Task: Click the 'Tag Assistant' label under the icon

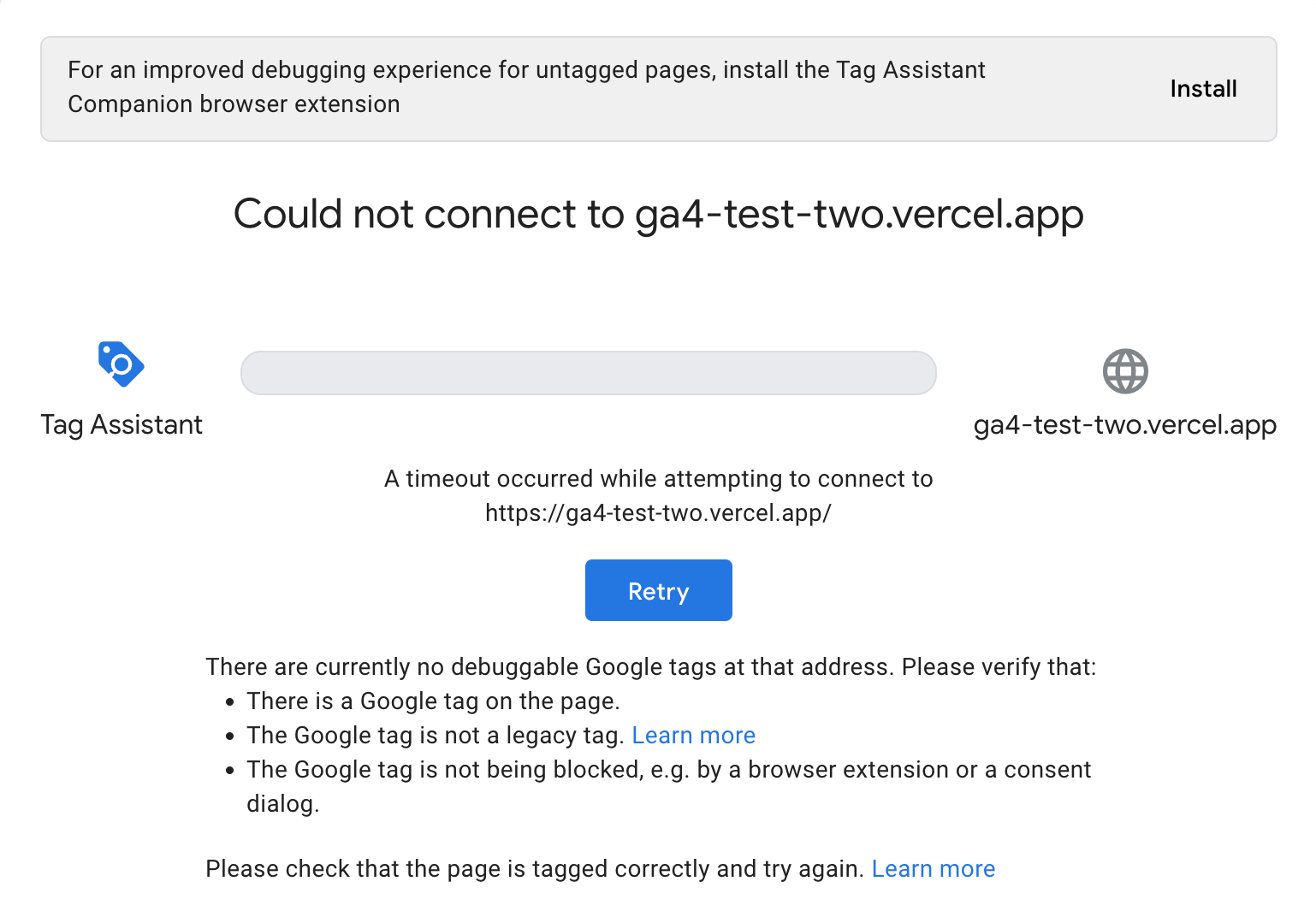Action: 122,425
